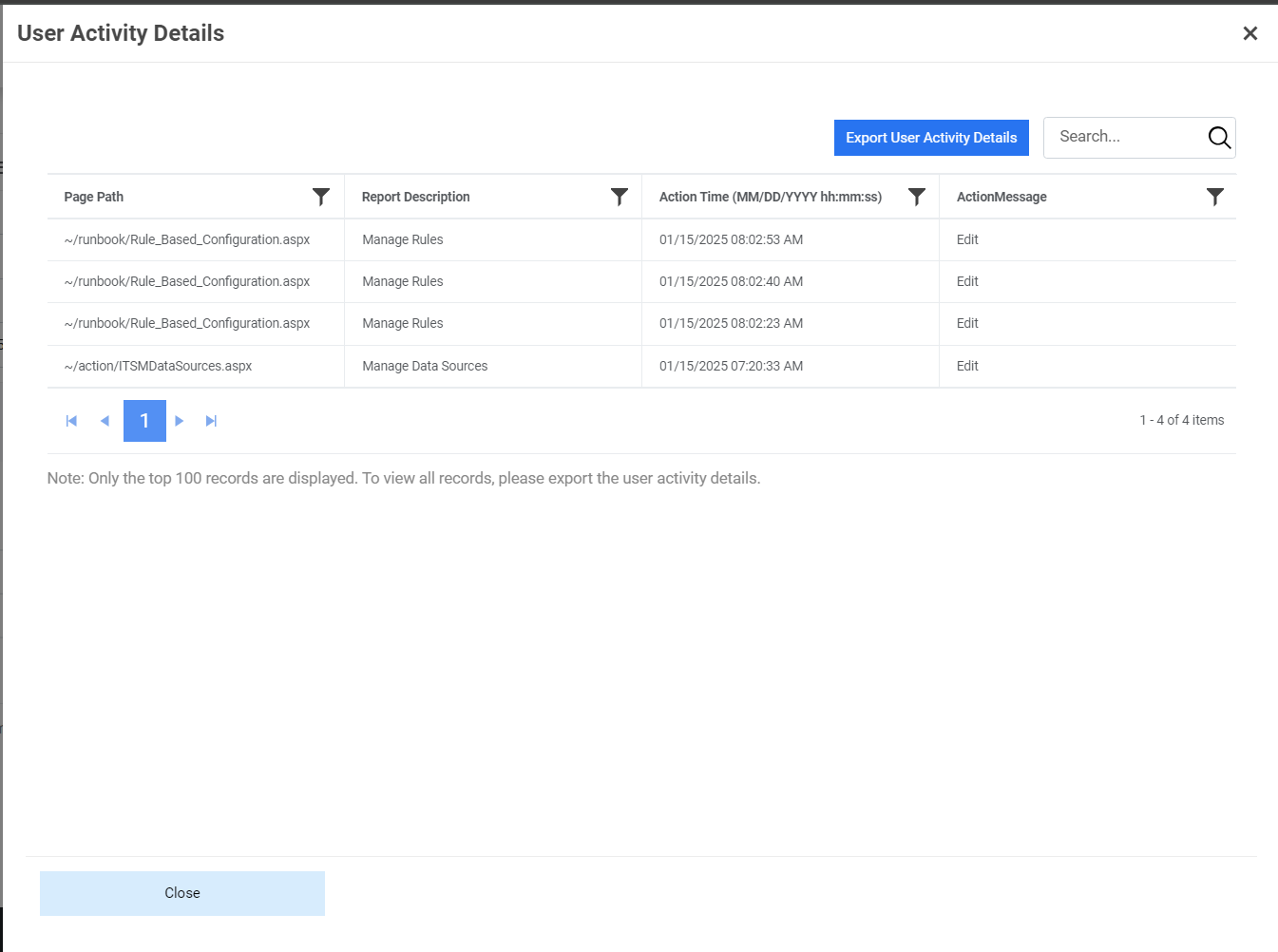This screenshot has width=1278, height=952.
Task: Open the Report Description filter funnel
Action: pyautogui.click(x=620, y=197)
